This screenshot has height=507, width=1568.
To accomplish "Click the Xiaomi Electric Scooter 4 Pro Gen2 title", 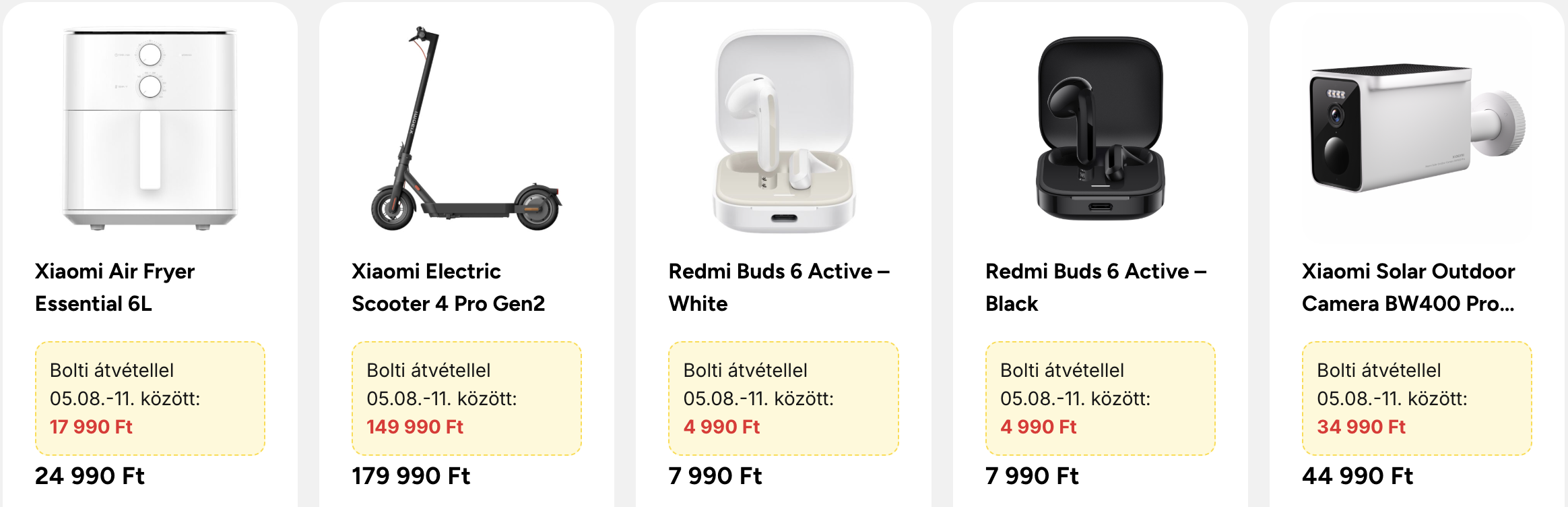I will pos(448,287).
